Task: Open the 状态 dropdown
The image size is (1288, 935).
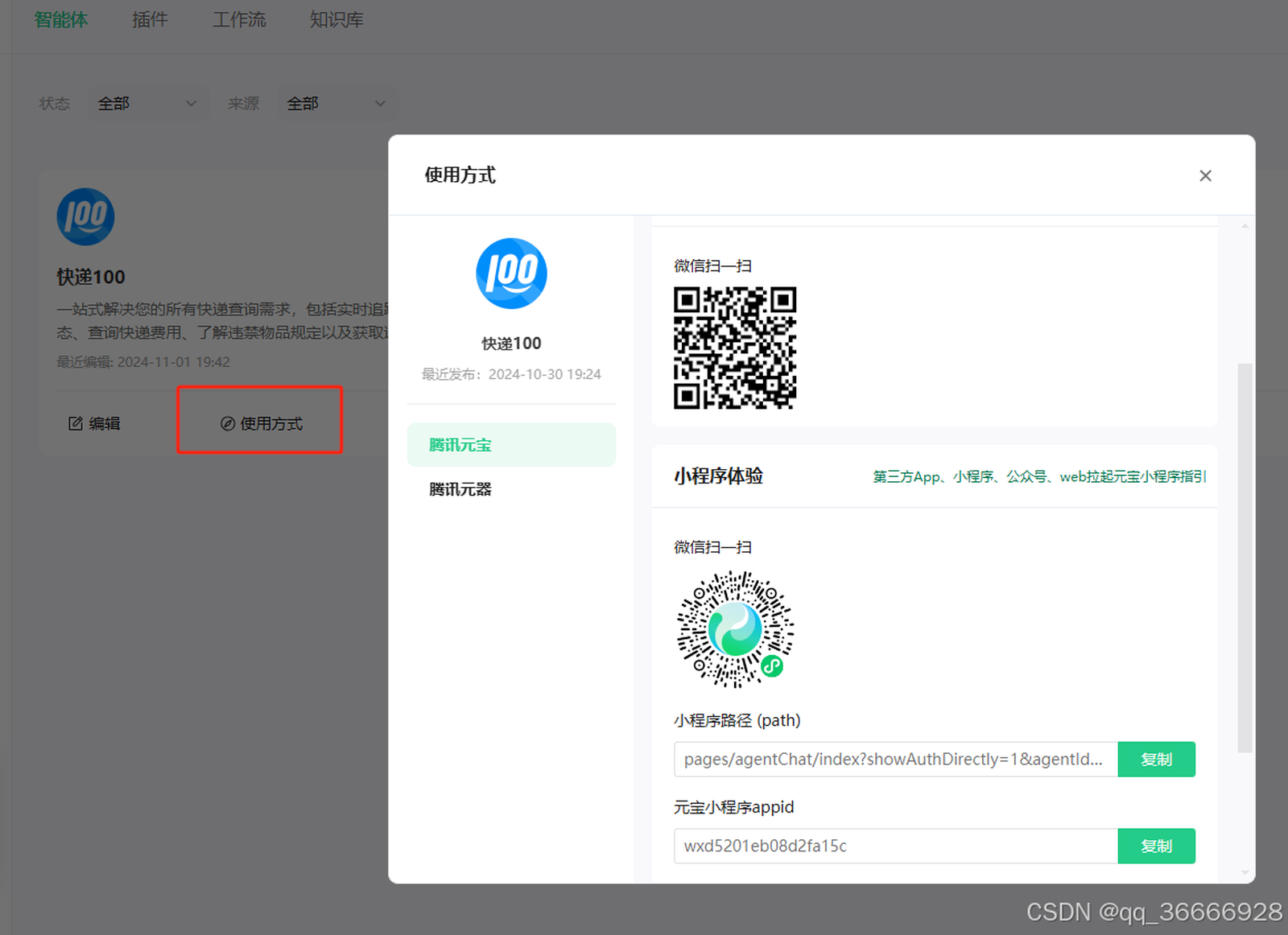Action: [147, 104]
